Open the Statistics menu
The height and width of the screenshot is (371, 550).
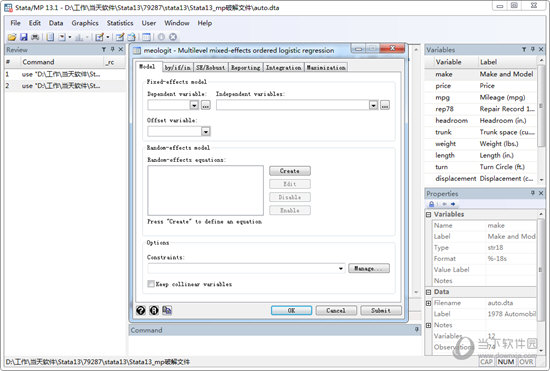120,23
